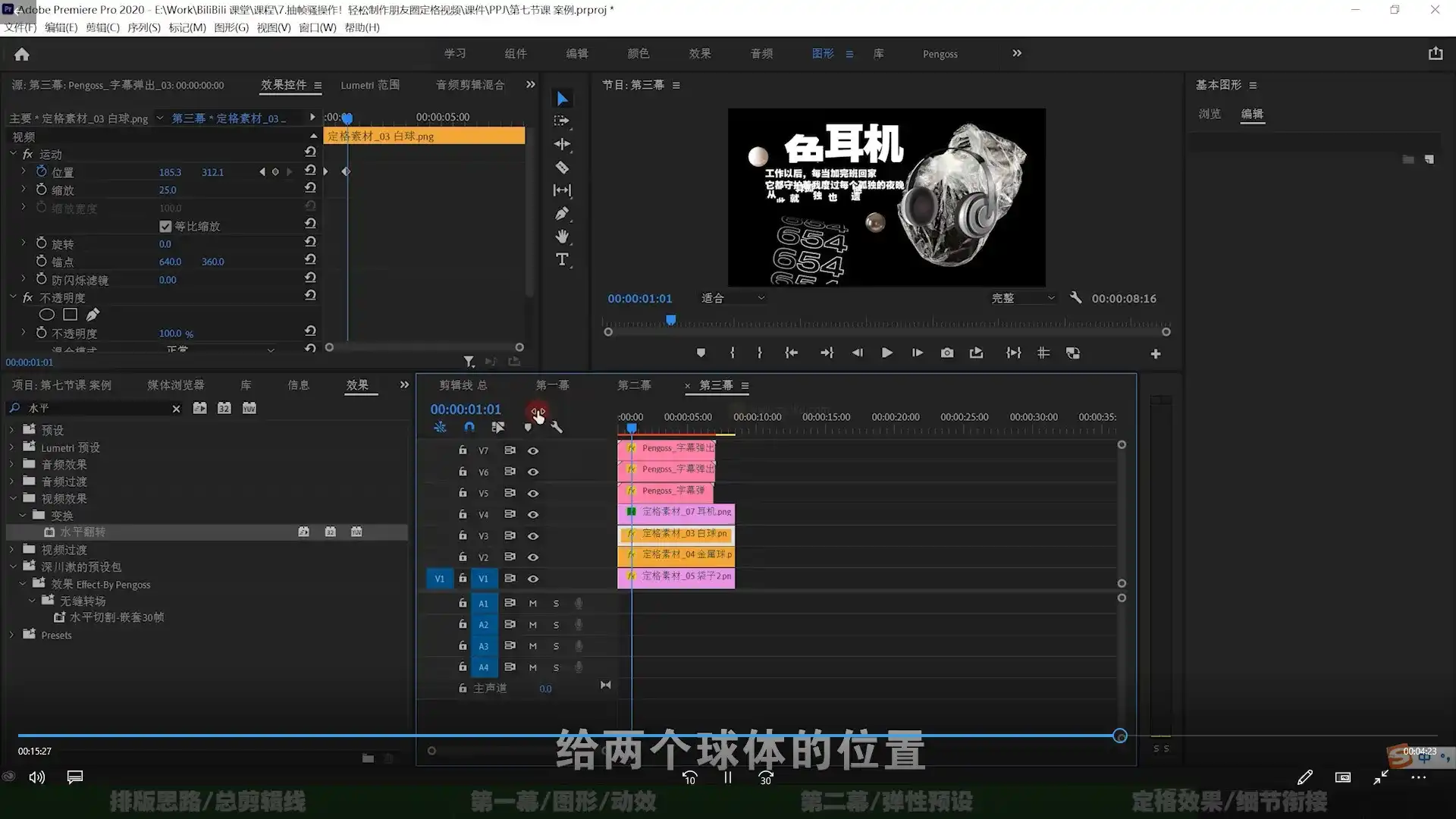Image resolution: width=1456 pixels, height=819 pixels.
Task: Expand the 视频过渡 folder in Effects panel
Action: click(x=11, y=549)
